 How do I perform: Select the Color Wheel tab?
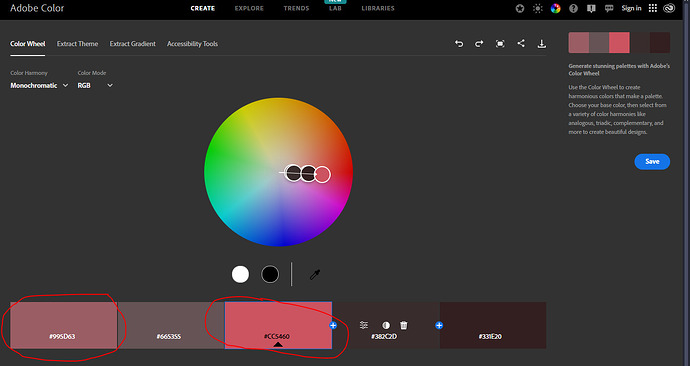28,44
